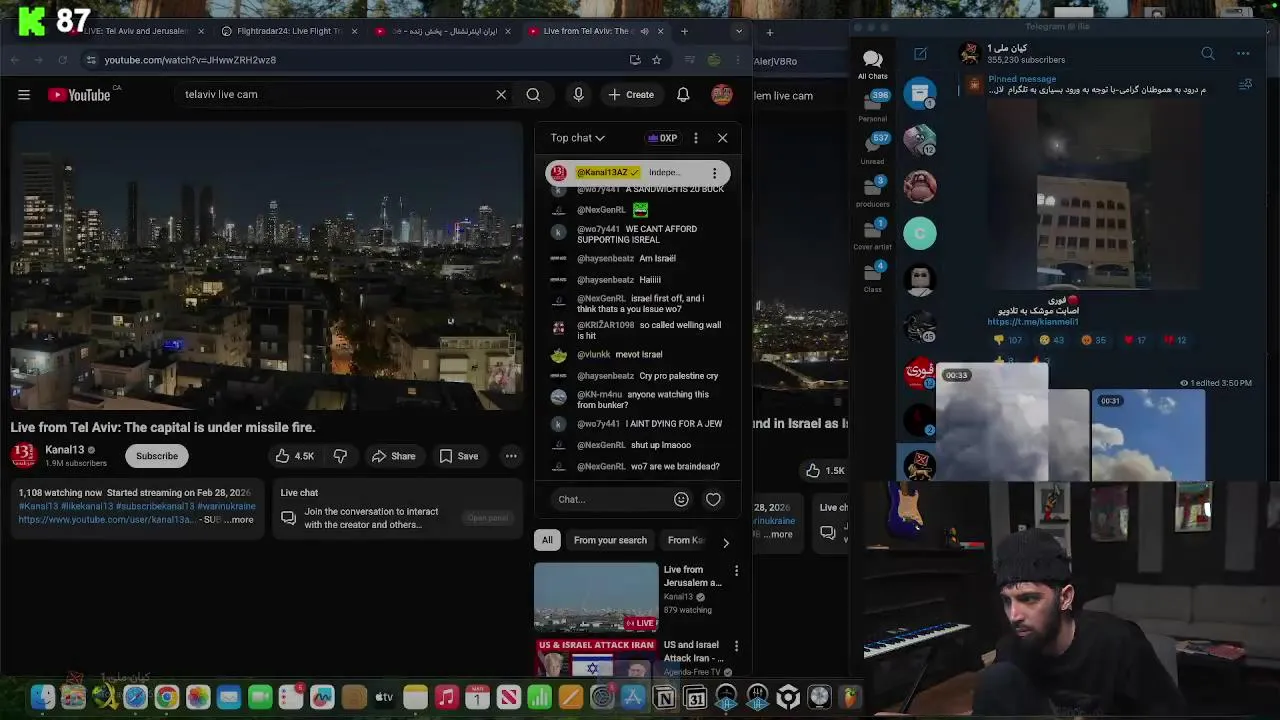Open Telegram All Chats folder
Viewport: 1280px width, 720px height.
tap(872, 64)
